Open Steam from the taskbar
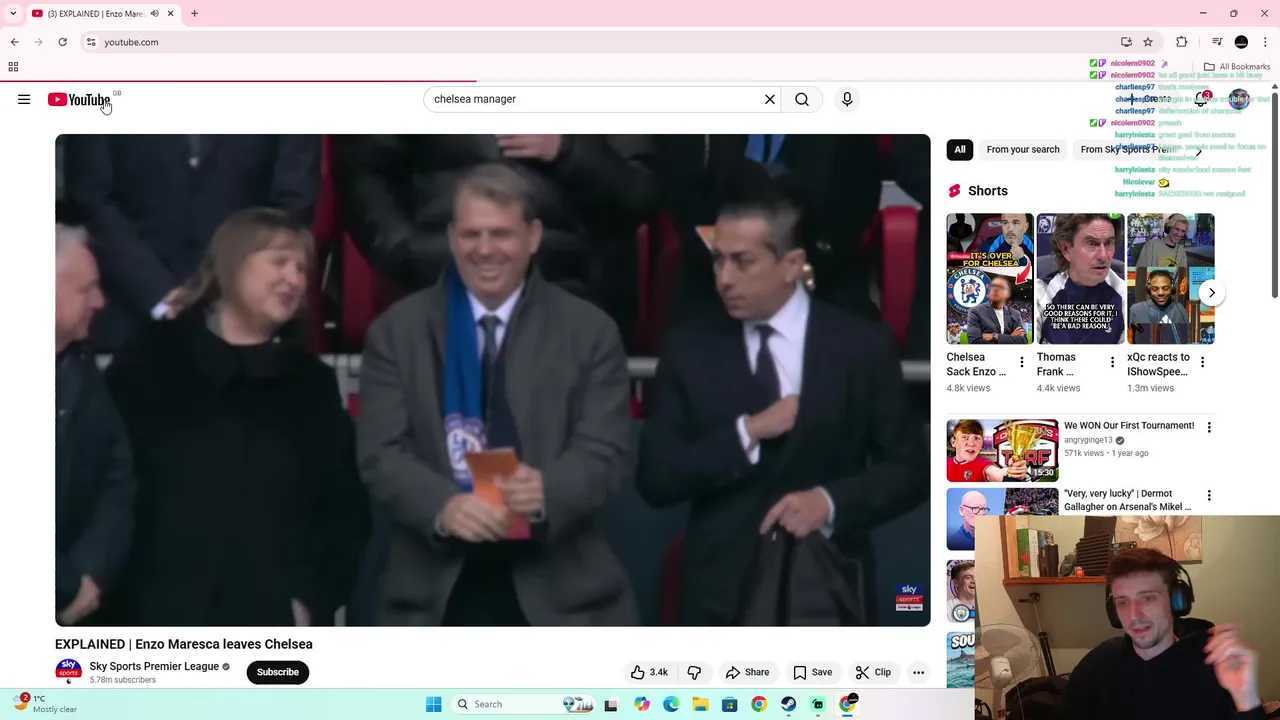Viewport: 1280px width, 720px height. tap(789, 704)
